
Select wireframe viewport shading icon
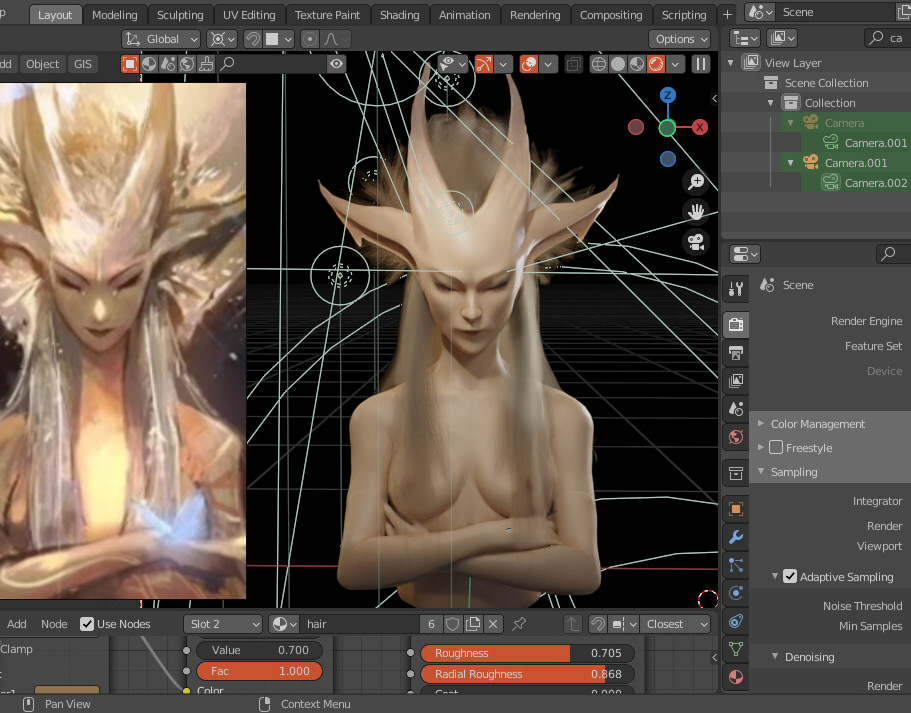[598, 64]
